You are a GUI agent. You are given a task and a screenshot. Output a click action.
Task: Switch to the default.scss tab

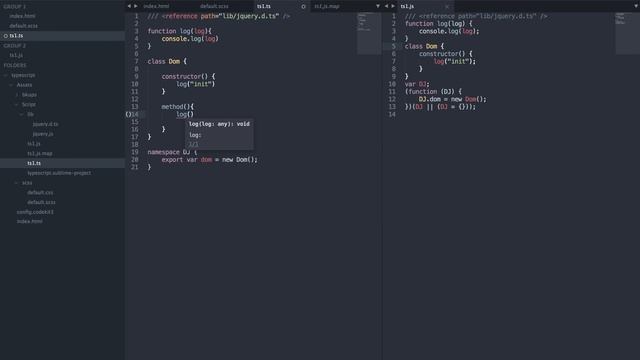click(214, 6)
